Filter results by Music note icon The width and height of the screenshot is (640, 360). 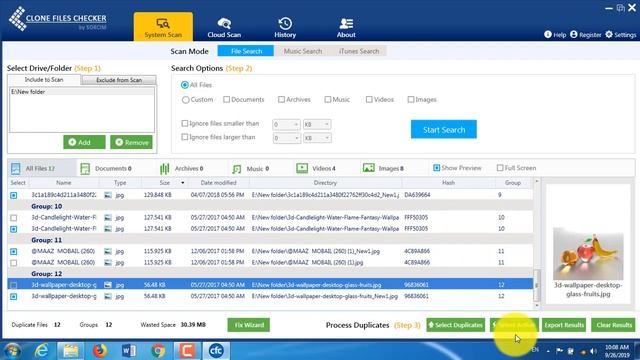coord(237,169)
